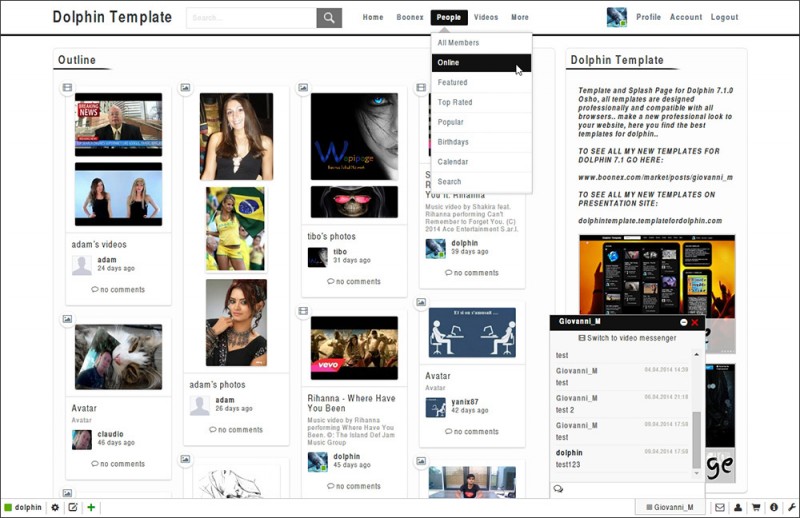Image resolution: width=800 pixels, height=518 pixels.
Task: Click no comments under tibo's photos
Action: [x=354, y=282]
